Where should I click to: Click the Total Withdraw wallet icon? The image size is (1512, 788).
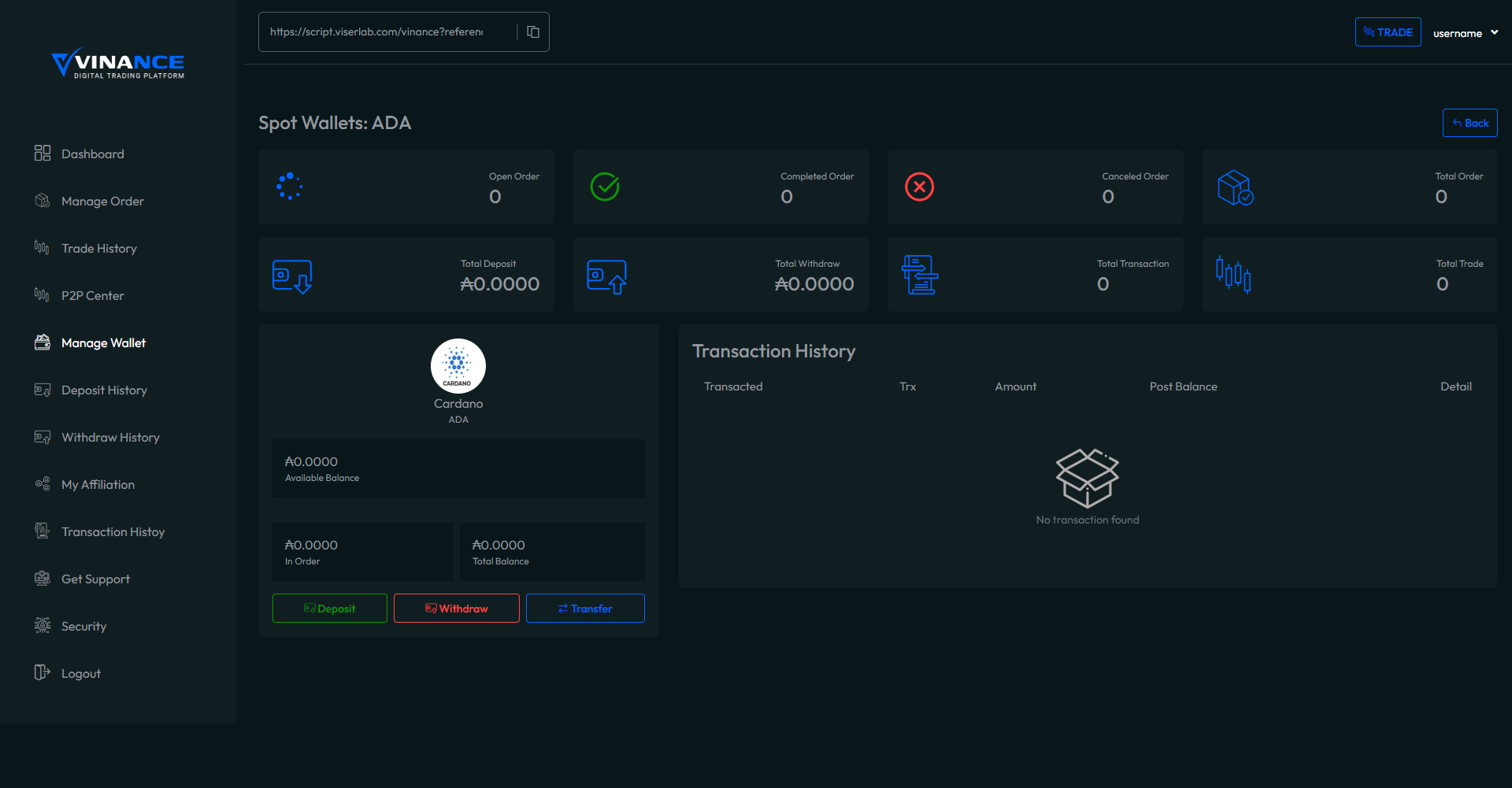coord(606,276)
